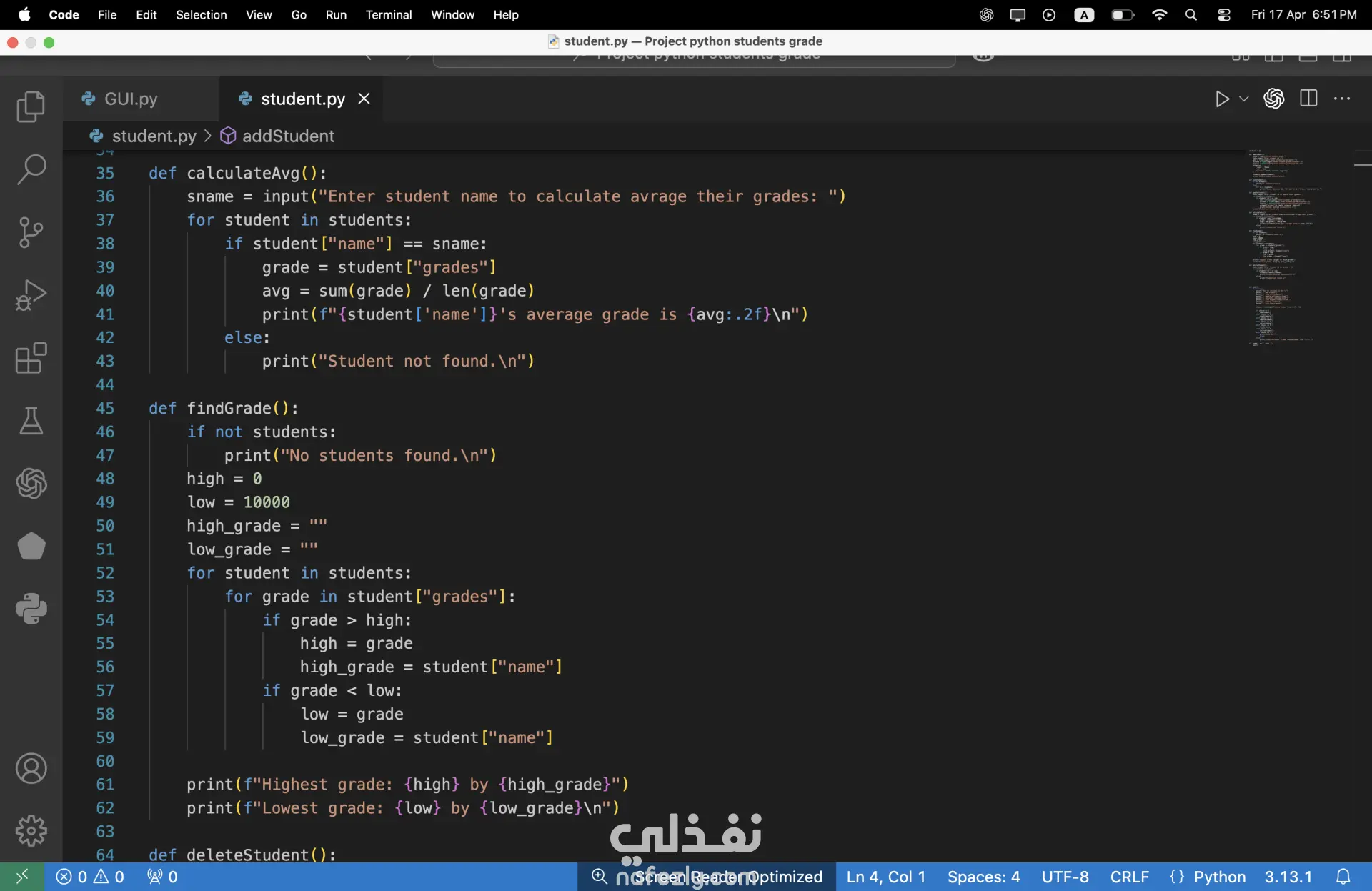Click the zoom magnifier in status bar
1372x891 pixels.
coord(599,876)
